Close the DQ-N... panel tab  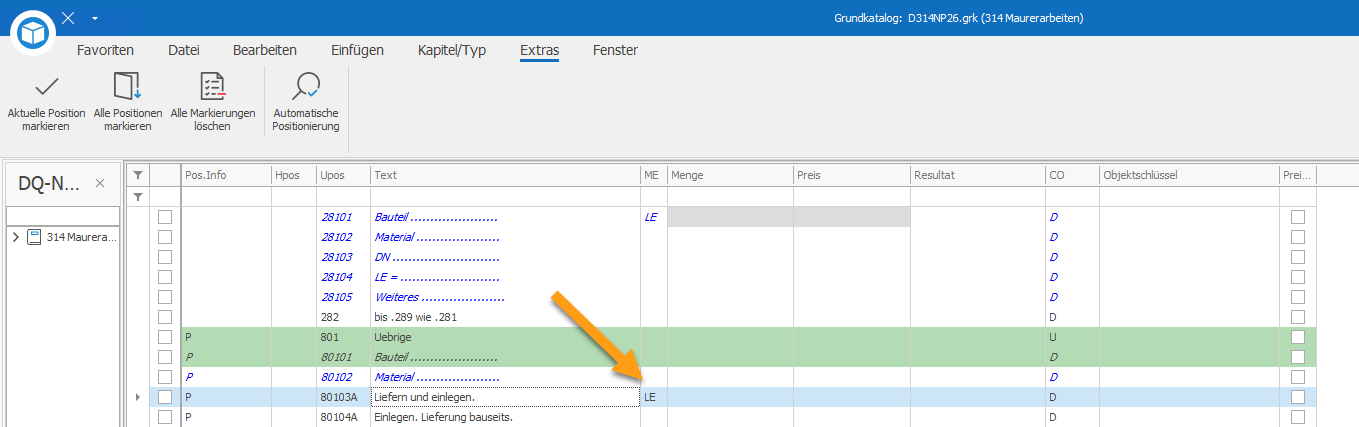coord(100,183)
